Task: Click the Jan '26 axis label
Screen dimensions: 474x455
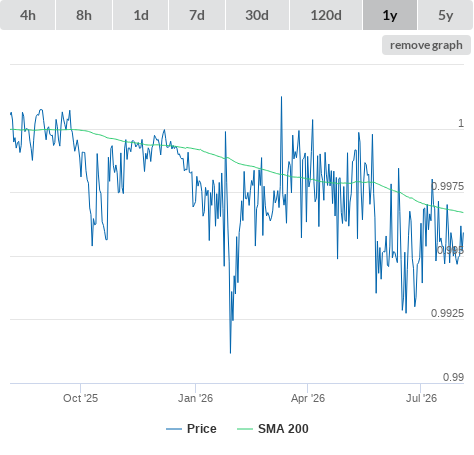Action: tap(195, 398)
